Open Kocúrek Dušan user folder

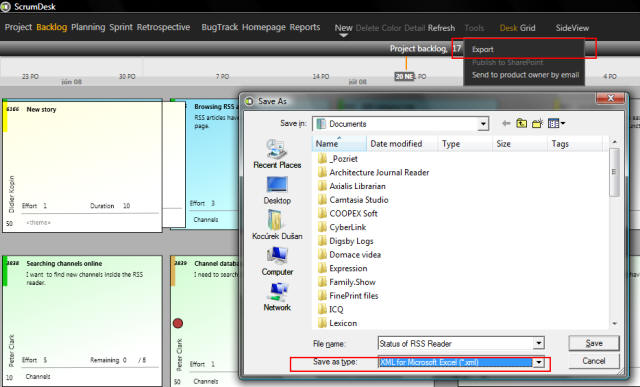(x=277, y=225)
